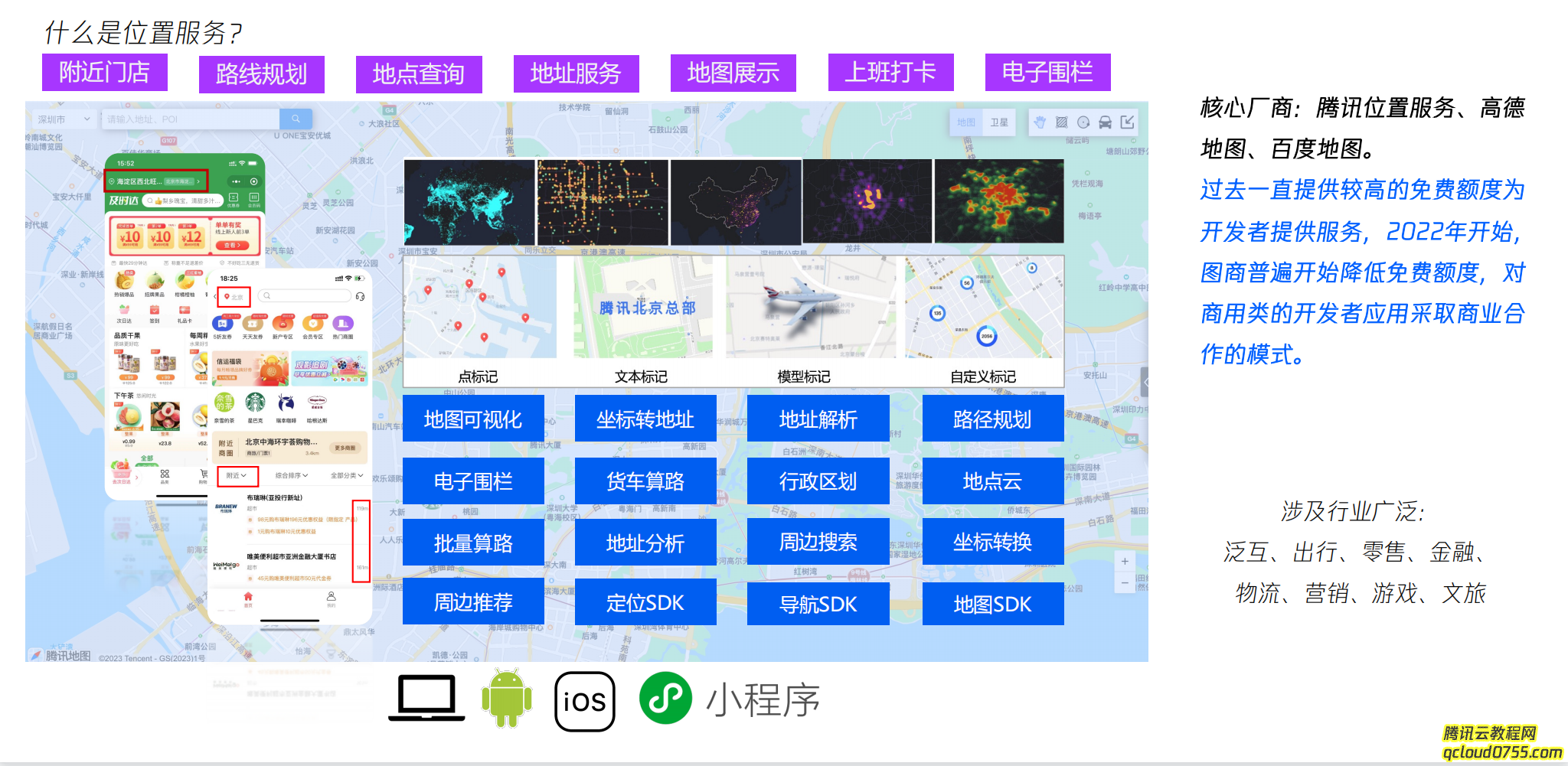The image size is (1568, 766).
Task: Open the 北京 city selector in white app
Action: click(234, 296)
